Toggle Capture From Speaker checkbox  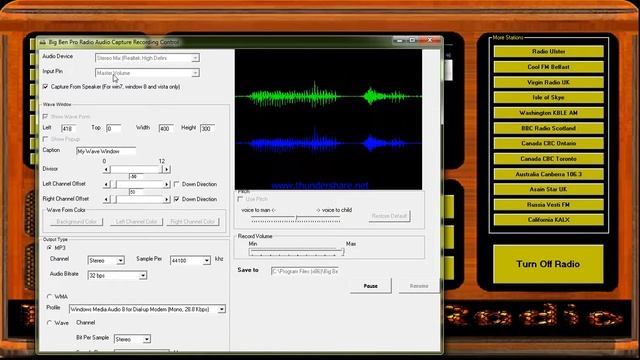45,87
